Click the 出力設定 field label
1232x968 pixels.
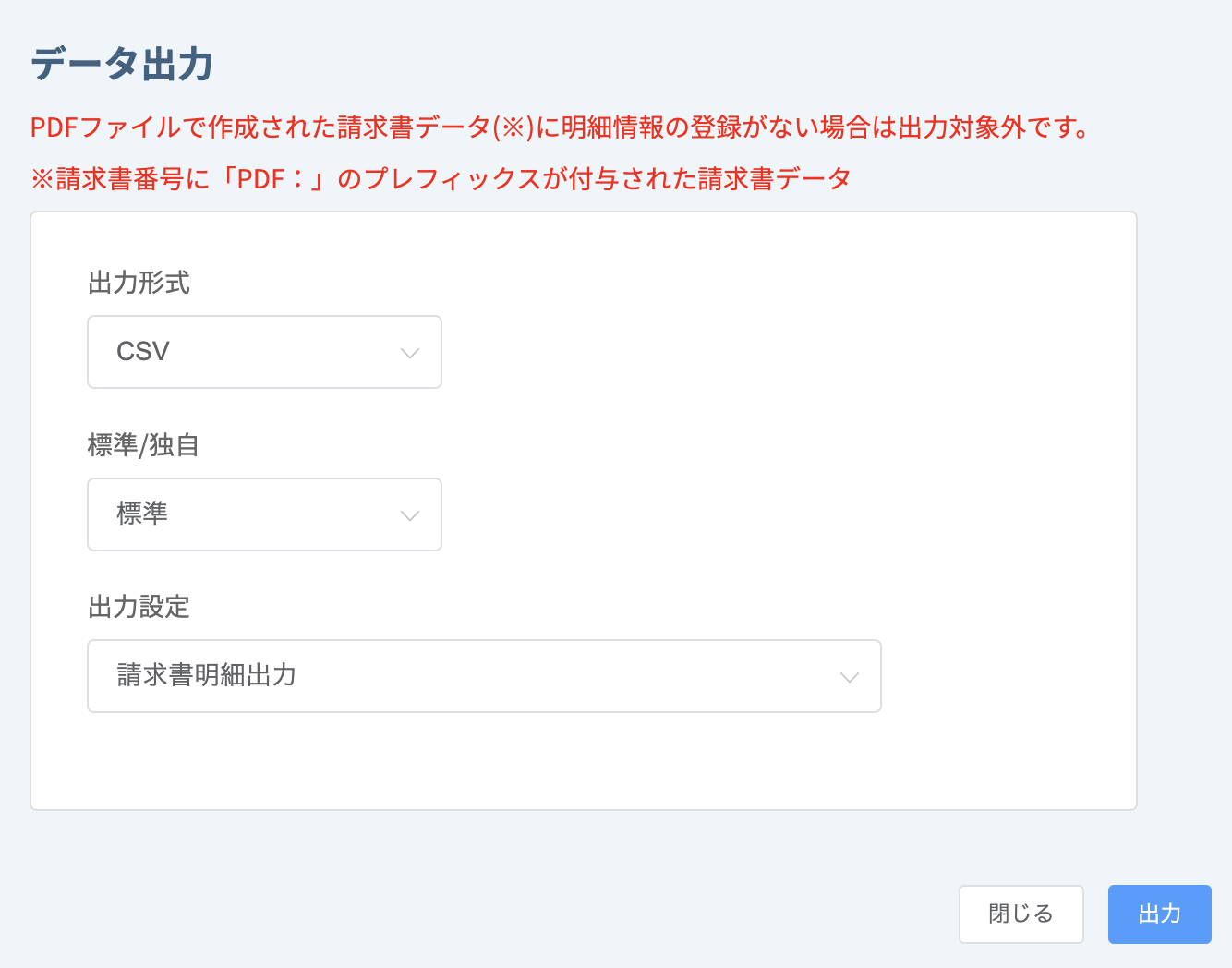pyautogui.click(x=139, y=607)
